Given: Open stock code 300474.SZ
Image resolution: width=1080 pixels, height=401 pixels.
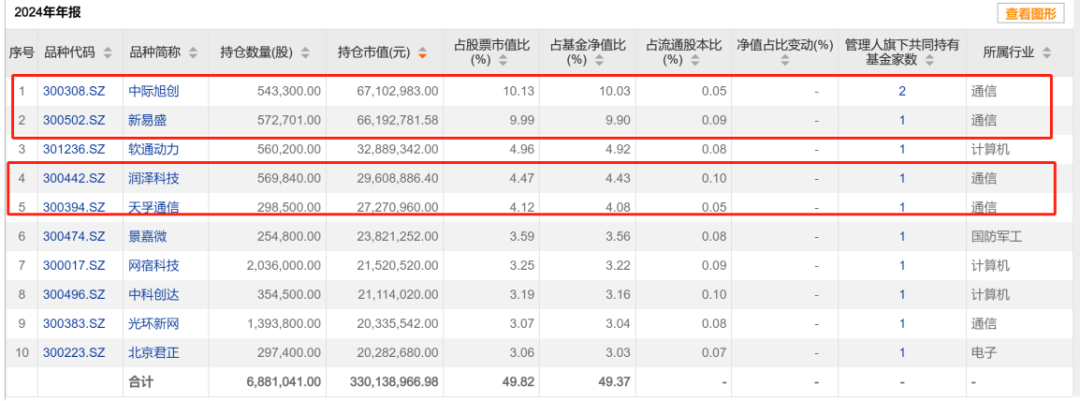Looking at the screenshot, I should coord(74,237).
